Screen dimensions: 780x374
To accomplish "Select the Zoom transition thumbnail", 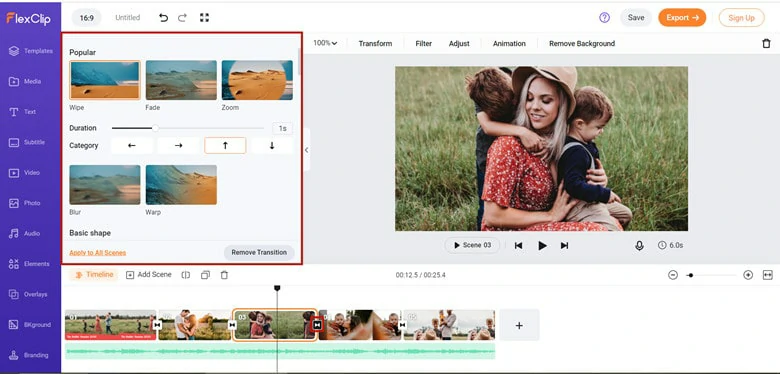I will (x=257, y=80).
